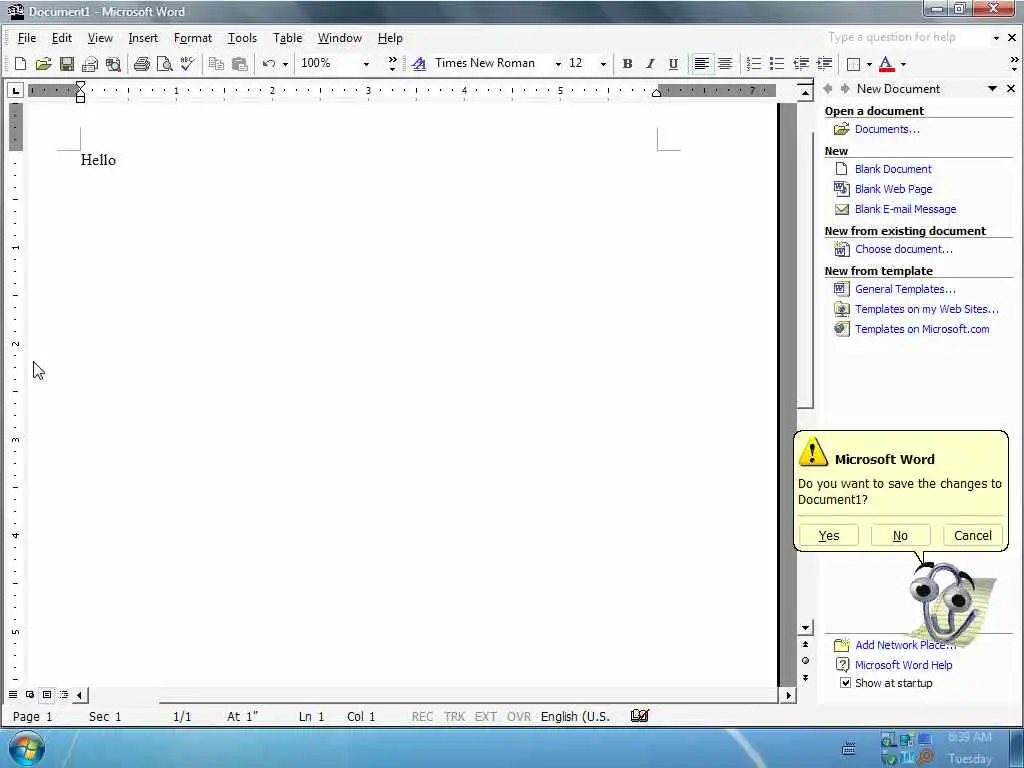The image size is (1024, 768).
Task: Open the Format menu
Action: click(193, 38)
